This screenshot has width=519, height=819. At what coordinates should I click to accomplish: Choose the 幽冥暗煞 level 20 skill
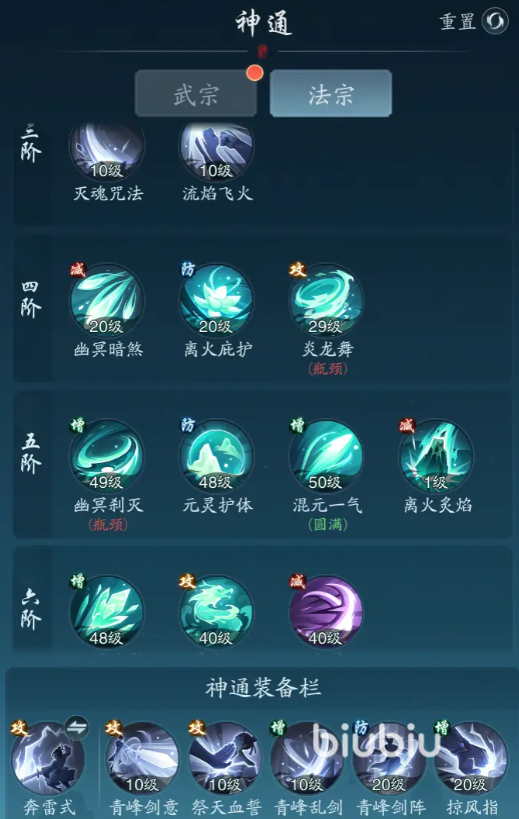tap(107, 300)
